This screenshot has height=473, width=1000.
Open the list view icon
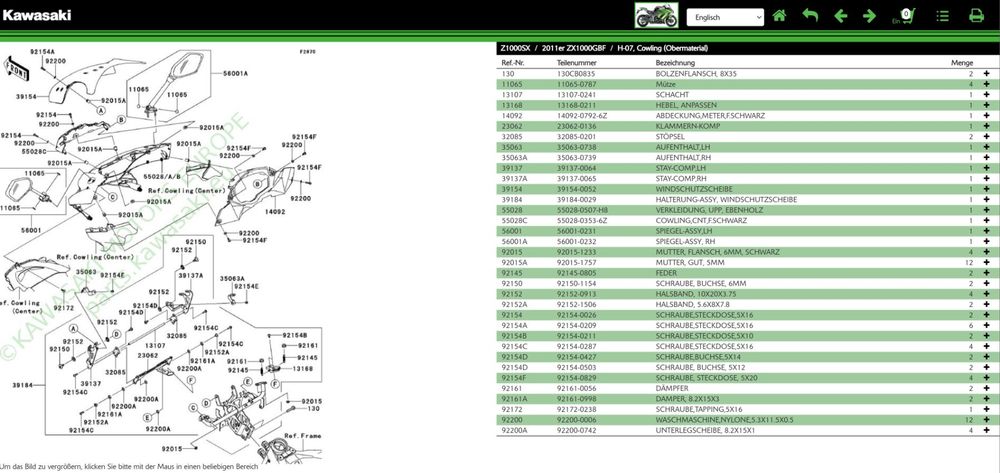[943, 16]
